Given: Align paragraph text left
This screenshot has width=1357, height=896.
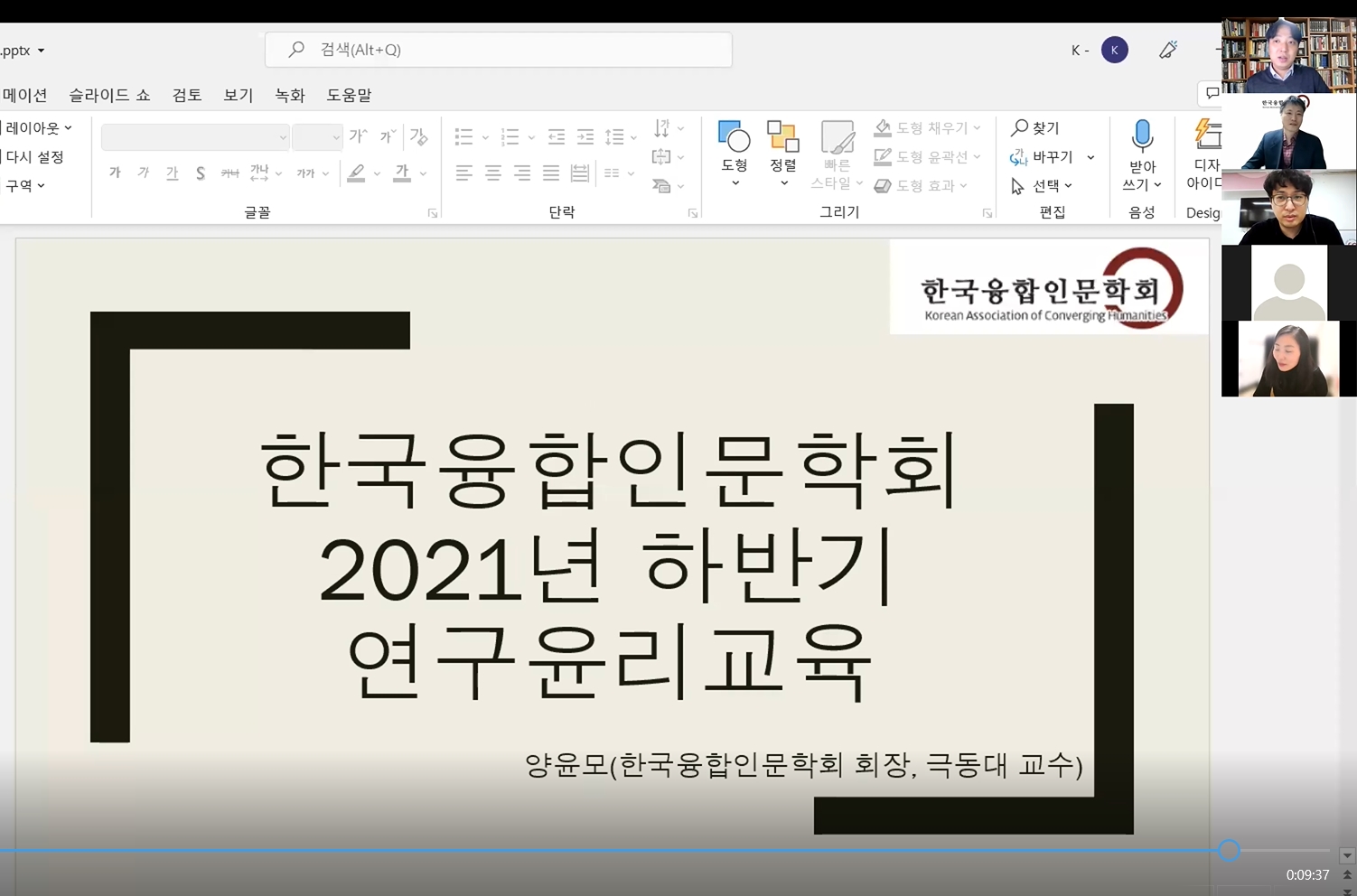Looking at the screenshot, I should [x=463, y=173].
